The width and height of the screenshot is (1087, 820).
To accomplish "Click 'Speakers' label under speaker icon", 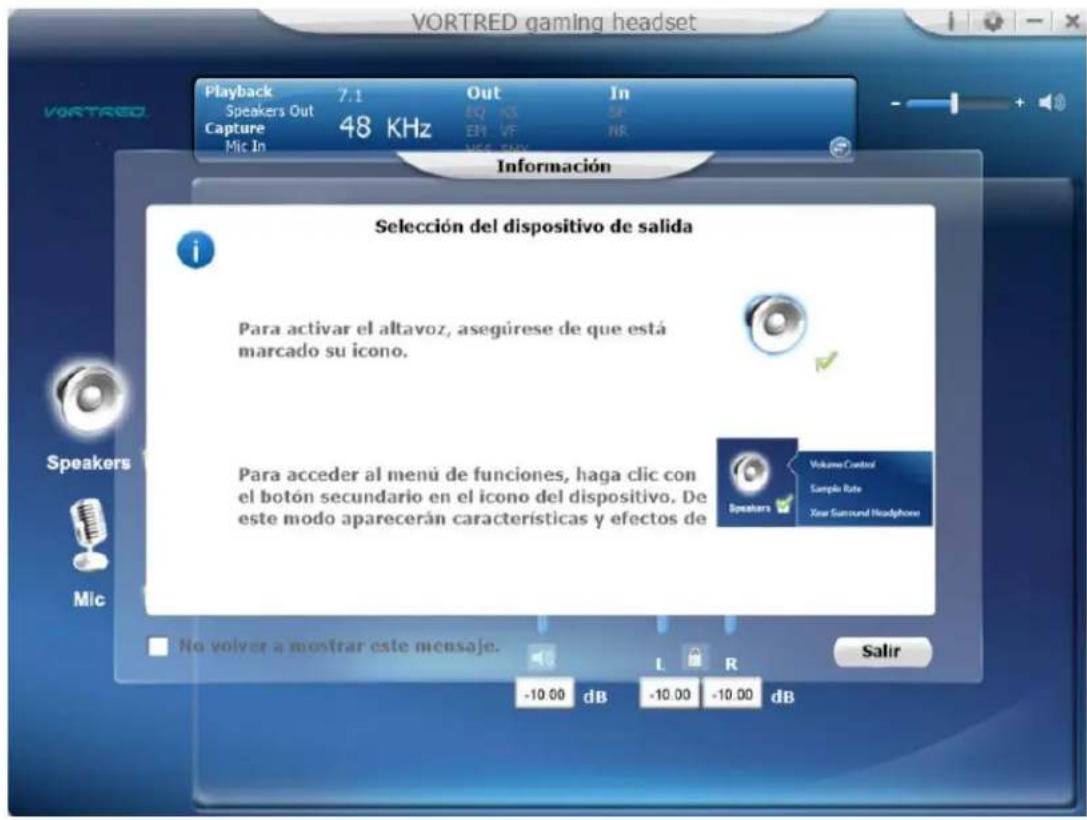I will pyautogui.click(x=88, y=462).
